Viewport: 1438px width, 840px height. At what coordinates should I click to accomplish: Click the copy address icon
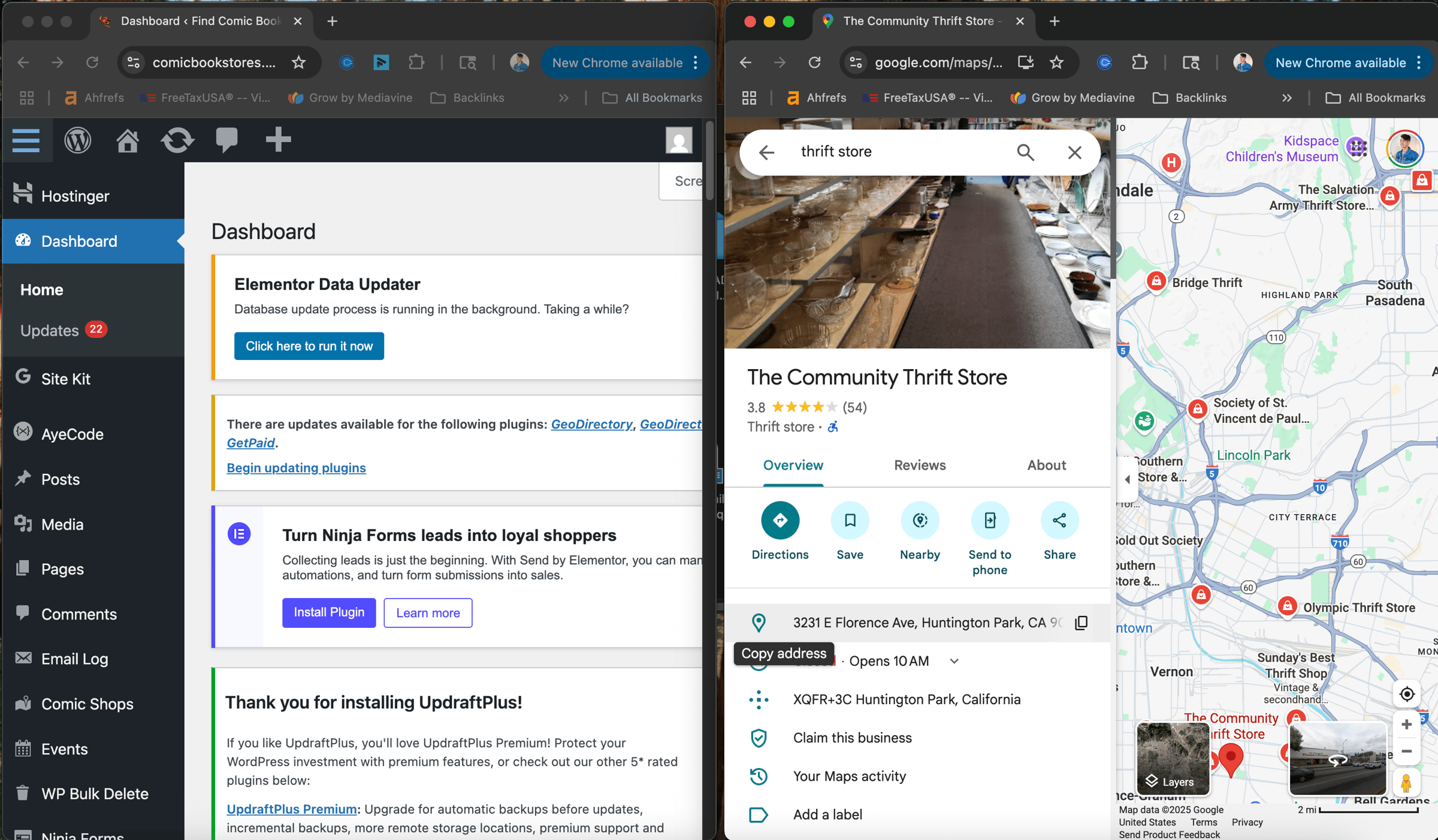pyautogui.click(x=1081, y=623)
